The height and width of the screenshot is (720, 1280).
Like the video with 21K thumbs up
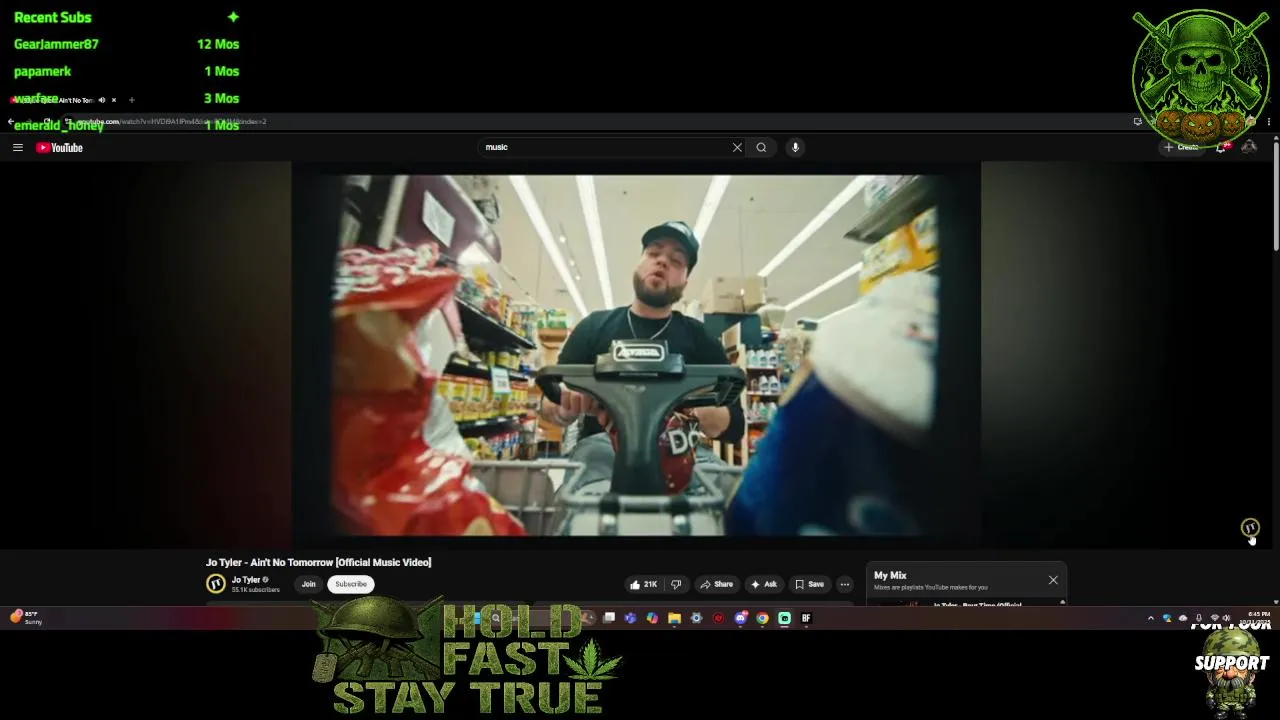(644, 584)
